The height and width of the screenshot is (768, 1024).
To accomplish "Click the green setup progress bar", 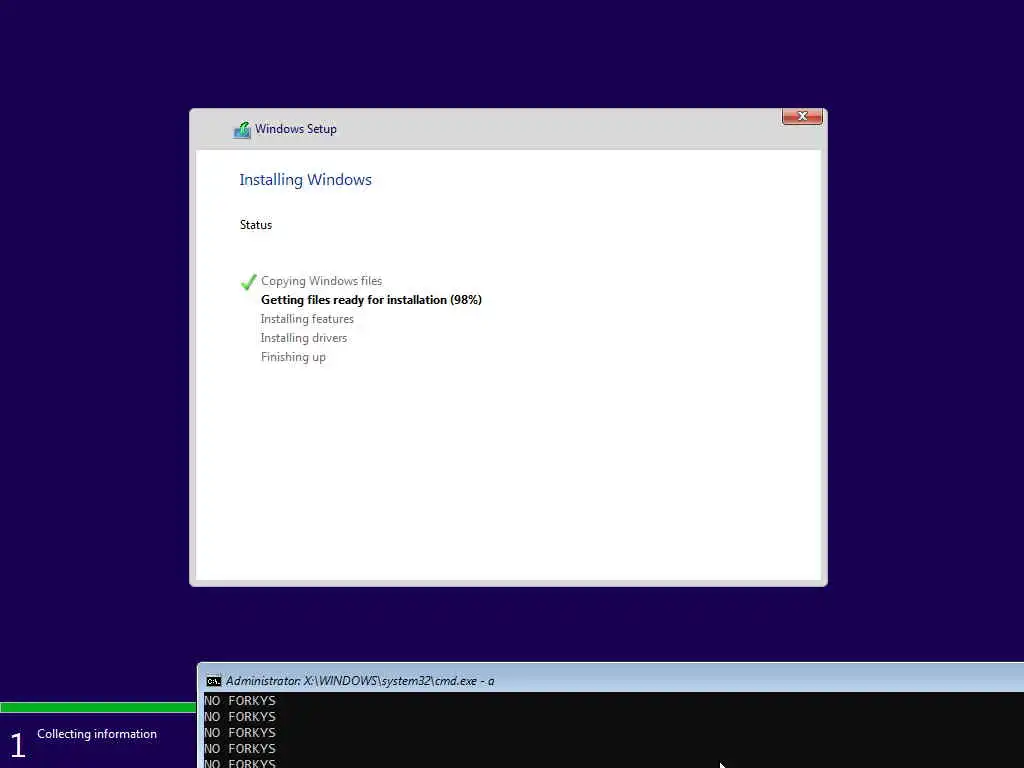I will [x=98, y=707].
